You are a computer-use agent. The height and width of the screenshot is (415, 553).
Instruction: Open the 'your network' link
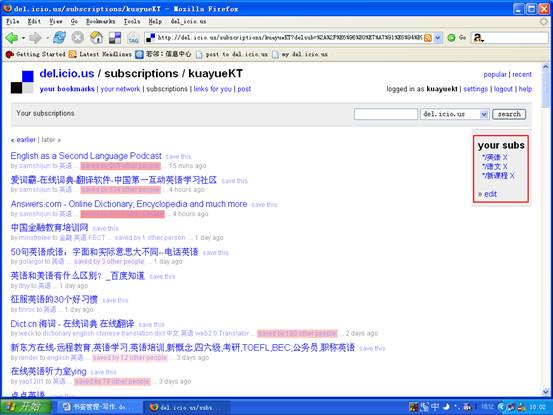tap(120, 89)
